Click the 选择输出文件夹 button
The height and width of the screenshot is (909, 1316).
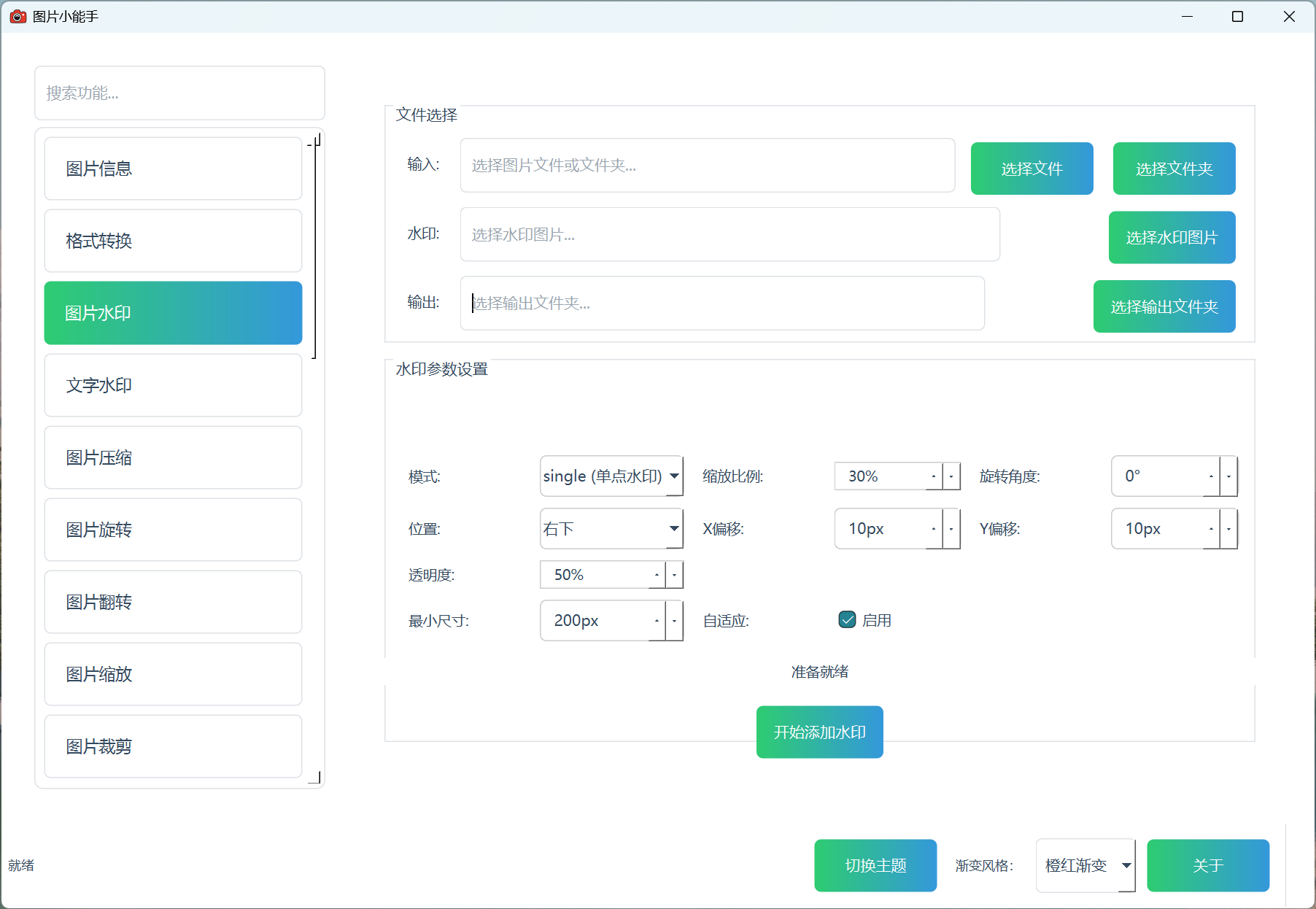pyautogui.click(x=1164, y=306)
